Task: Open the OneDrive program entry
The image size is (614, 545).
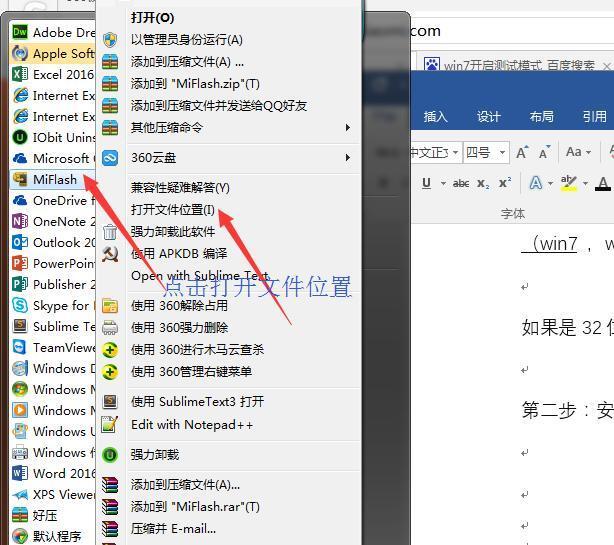Action: coord(53,200)
